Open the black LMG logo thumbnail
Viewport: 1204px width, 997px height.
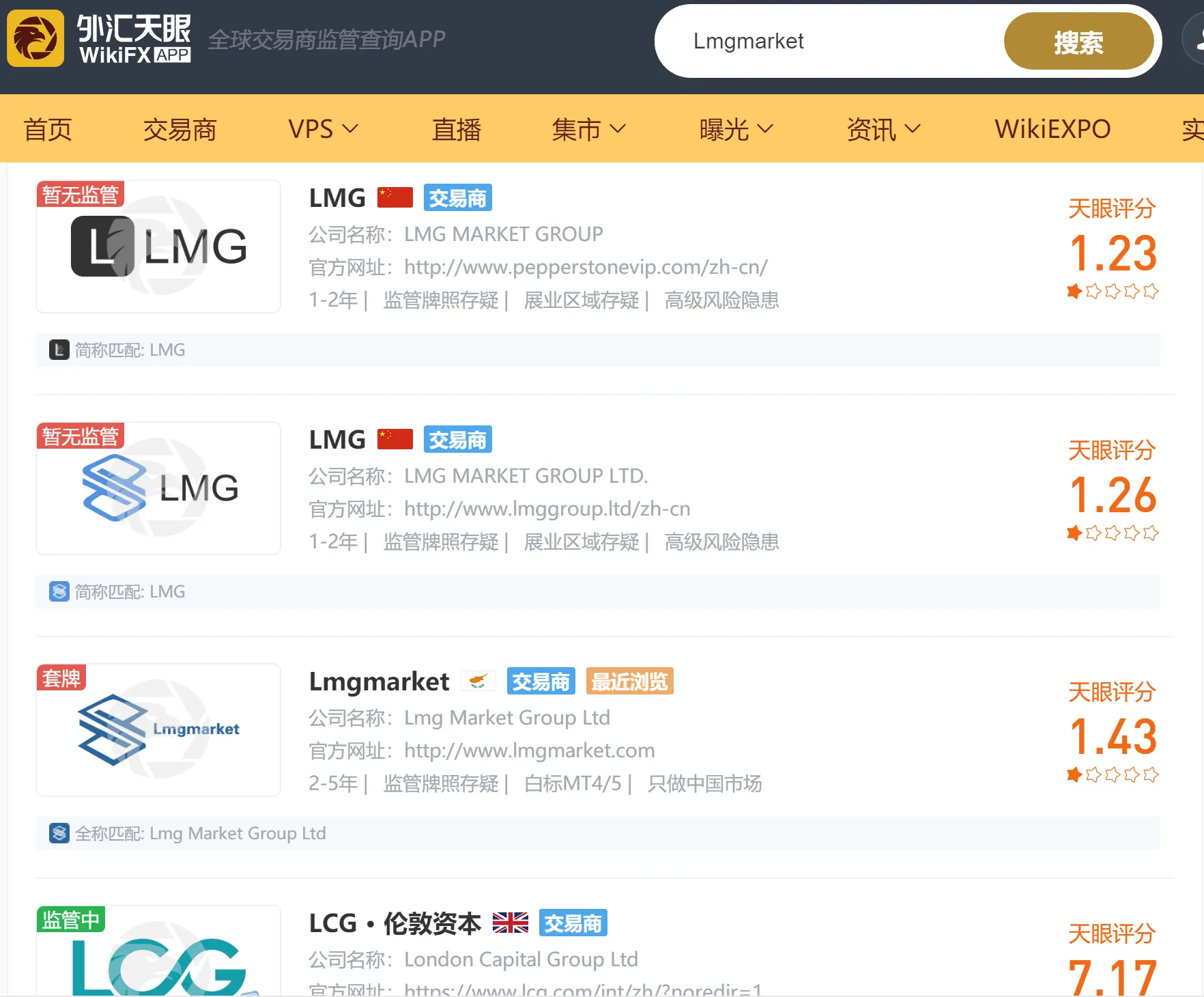[x=158, y=247]
